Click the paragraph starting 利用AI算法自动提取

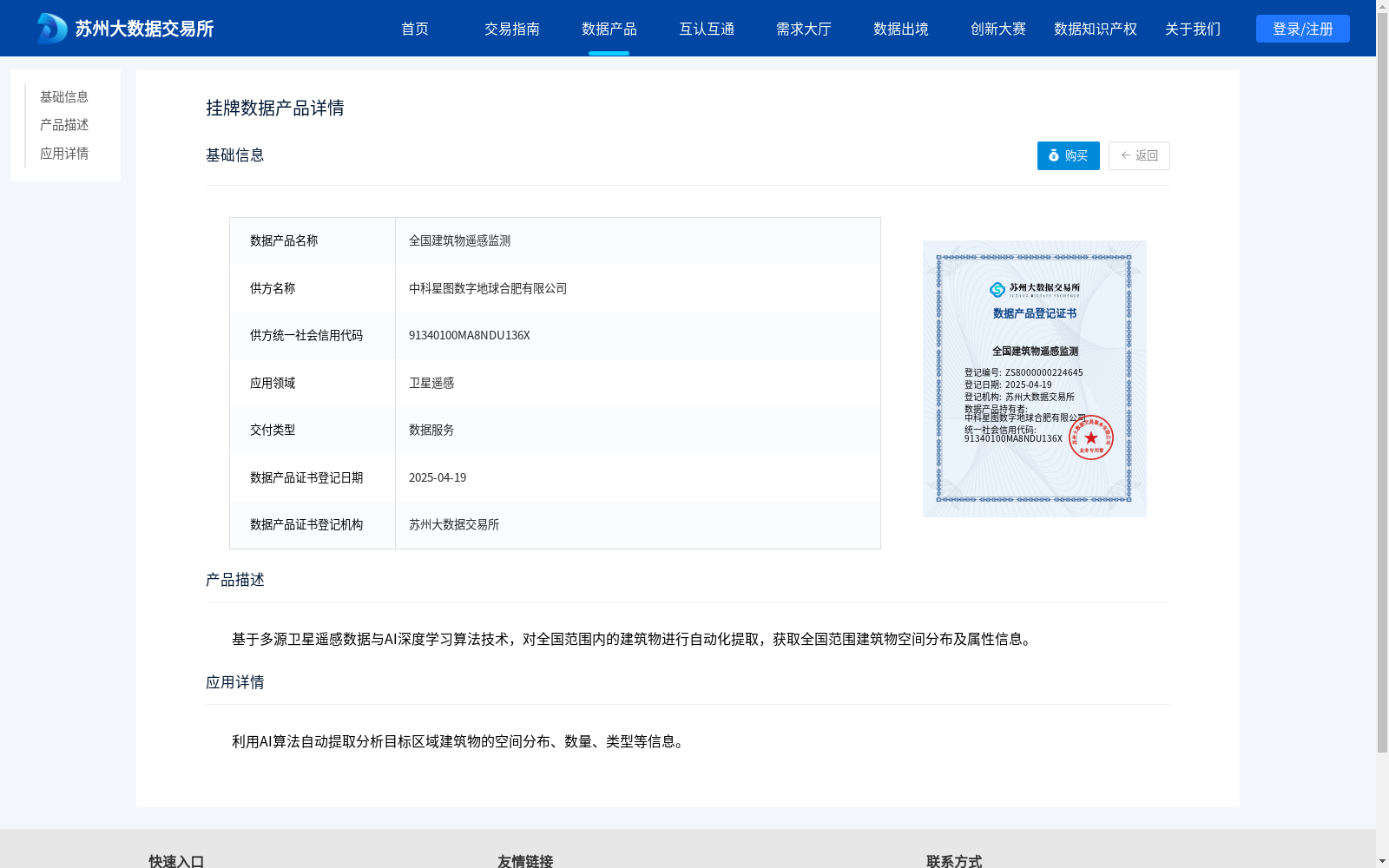460,741
